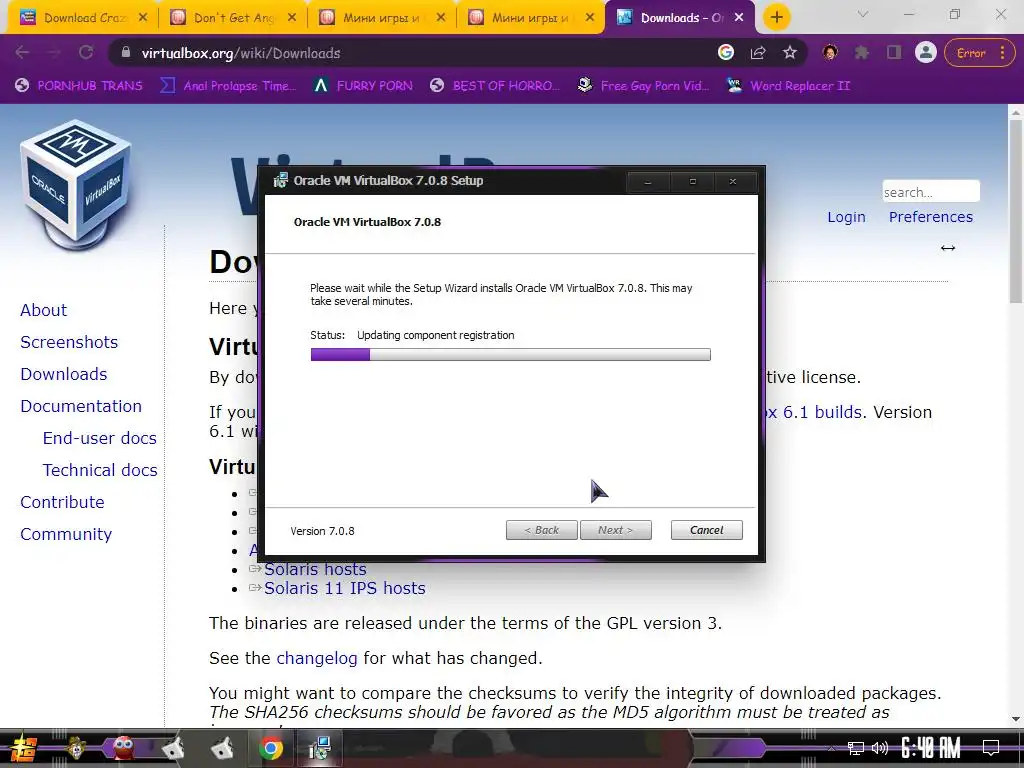1024x768 pixels.
Task: Reload the VirtualBox downloads page
Action: [x=86, y=53]
